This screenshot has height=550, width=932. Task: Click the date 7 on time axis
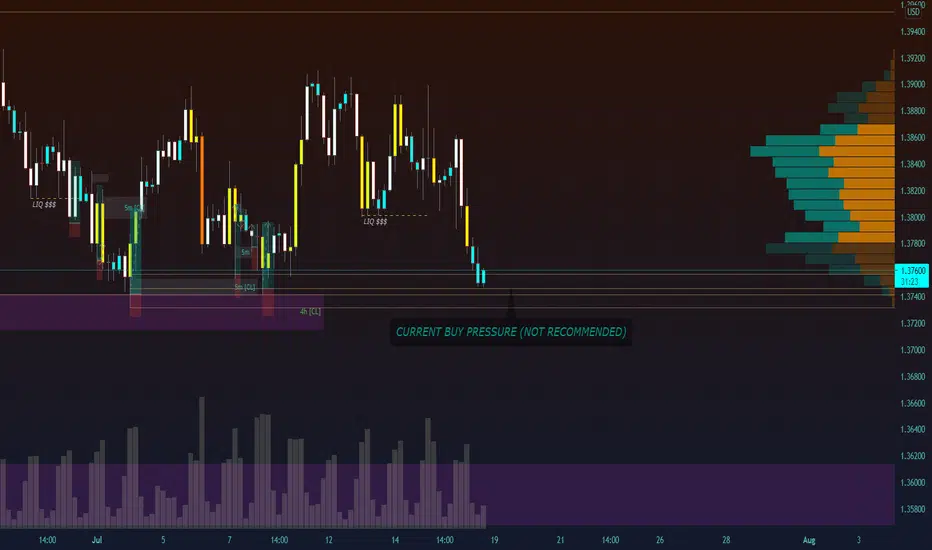point(229,540)
